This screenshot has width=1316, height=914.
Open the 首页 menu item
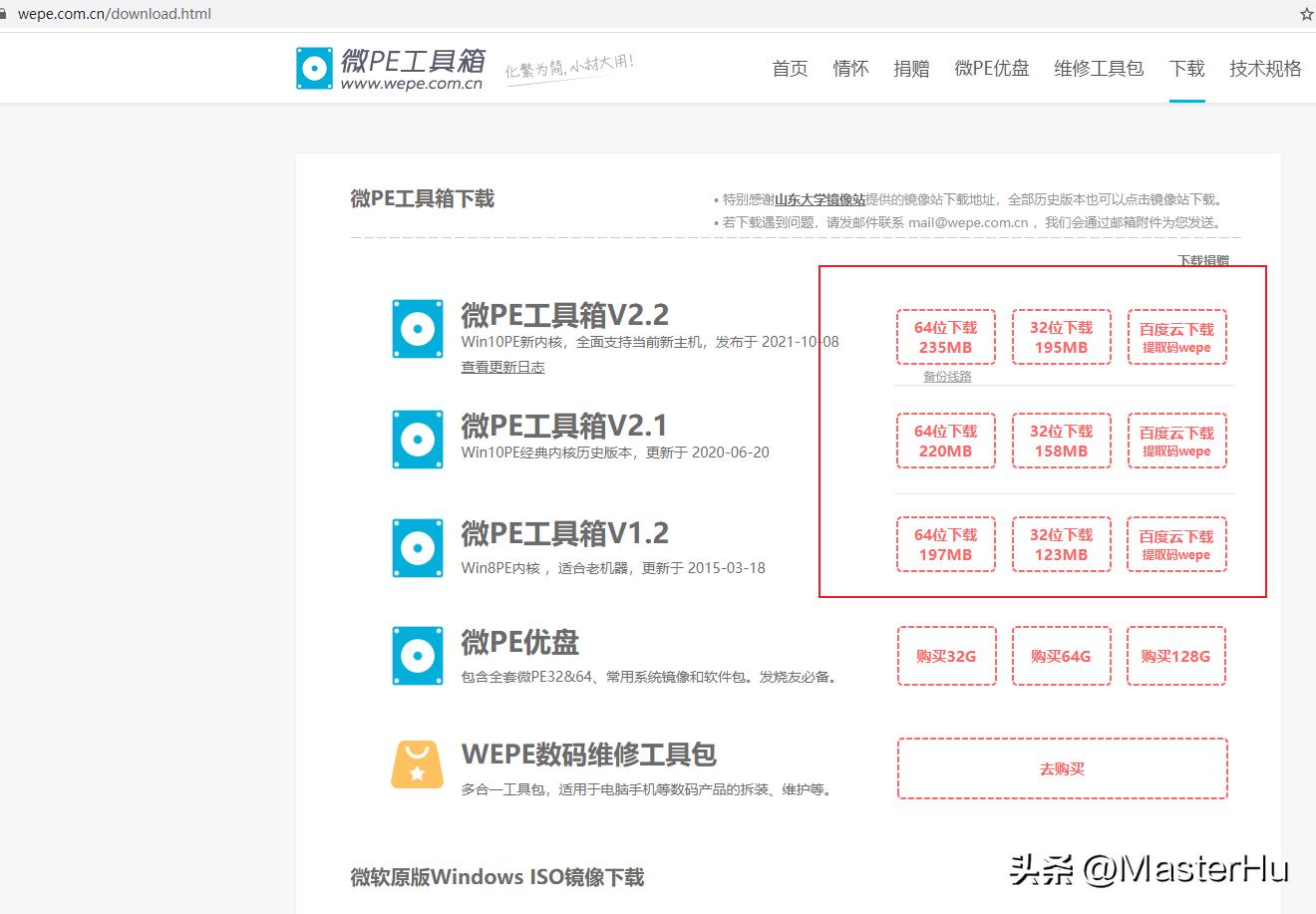click(x=789, y=68)
